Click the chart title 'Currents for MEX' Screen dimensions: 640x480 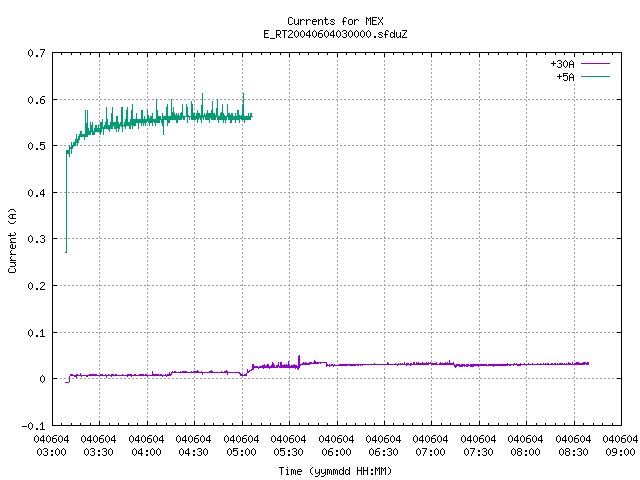(335, 21)
